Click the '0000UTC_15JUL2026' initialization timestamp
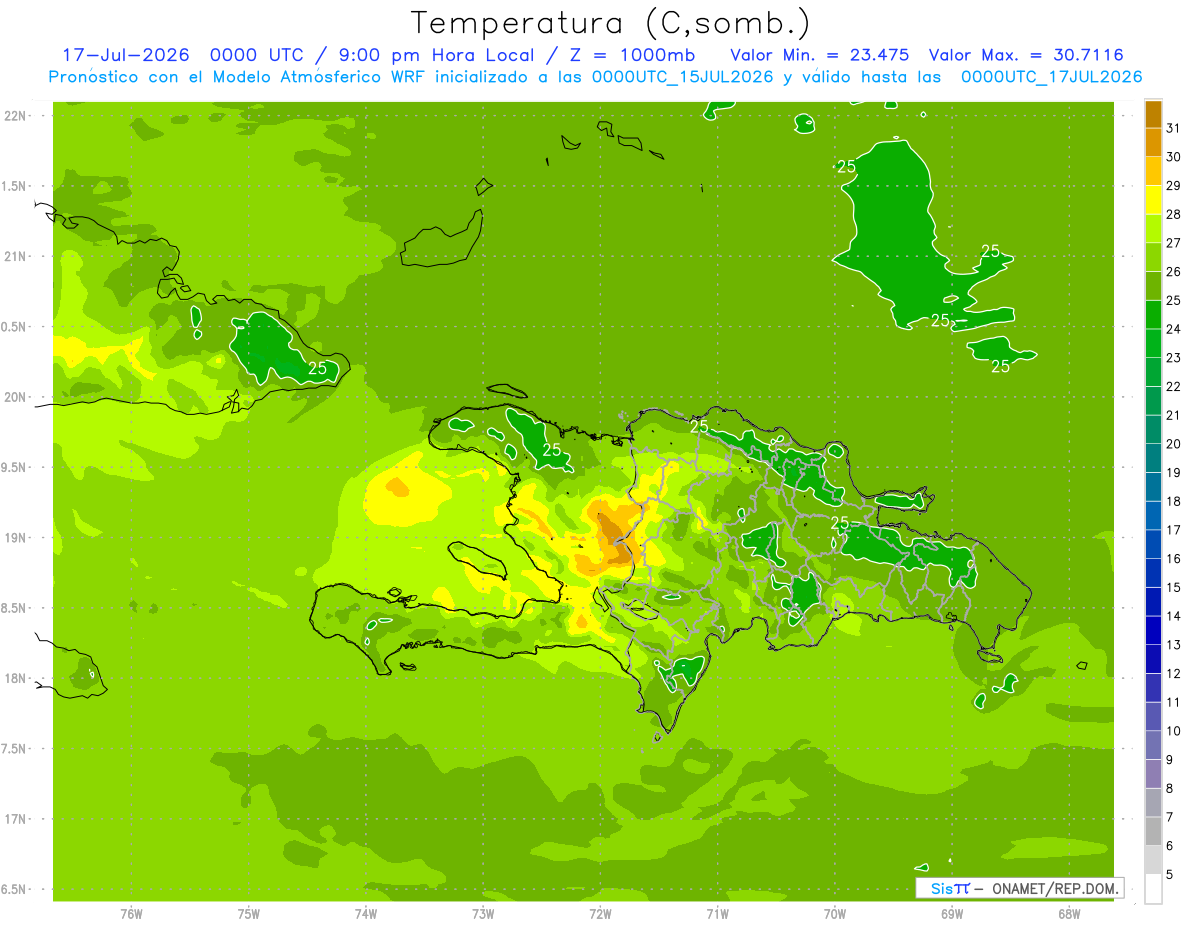This screenshot has width=1200, height=927. [x=683, y=77]
